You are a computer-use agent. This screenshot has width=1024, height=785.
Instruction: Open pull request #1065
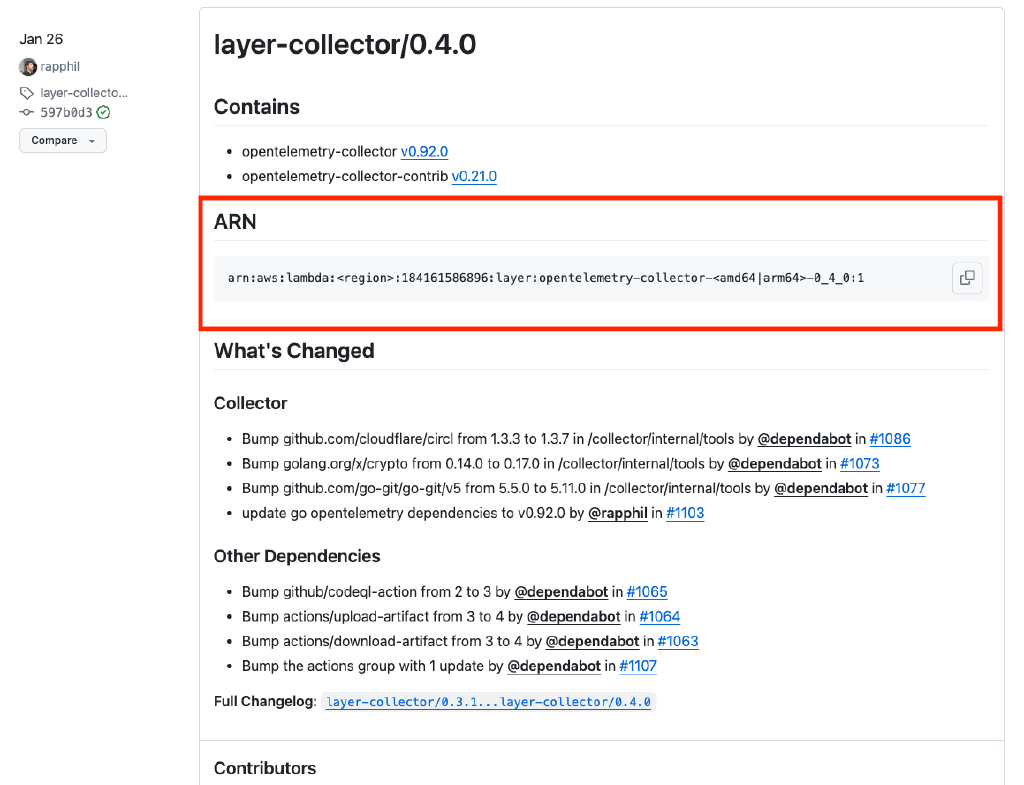(647, 592)
